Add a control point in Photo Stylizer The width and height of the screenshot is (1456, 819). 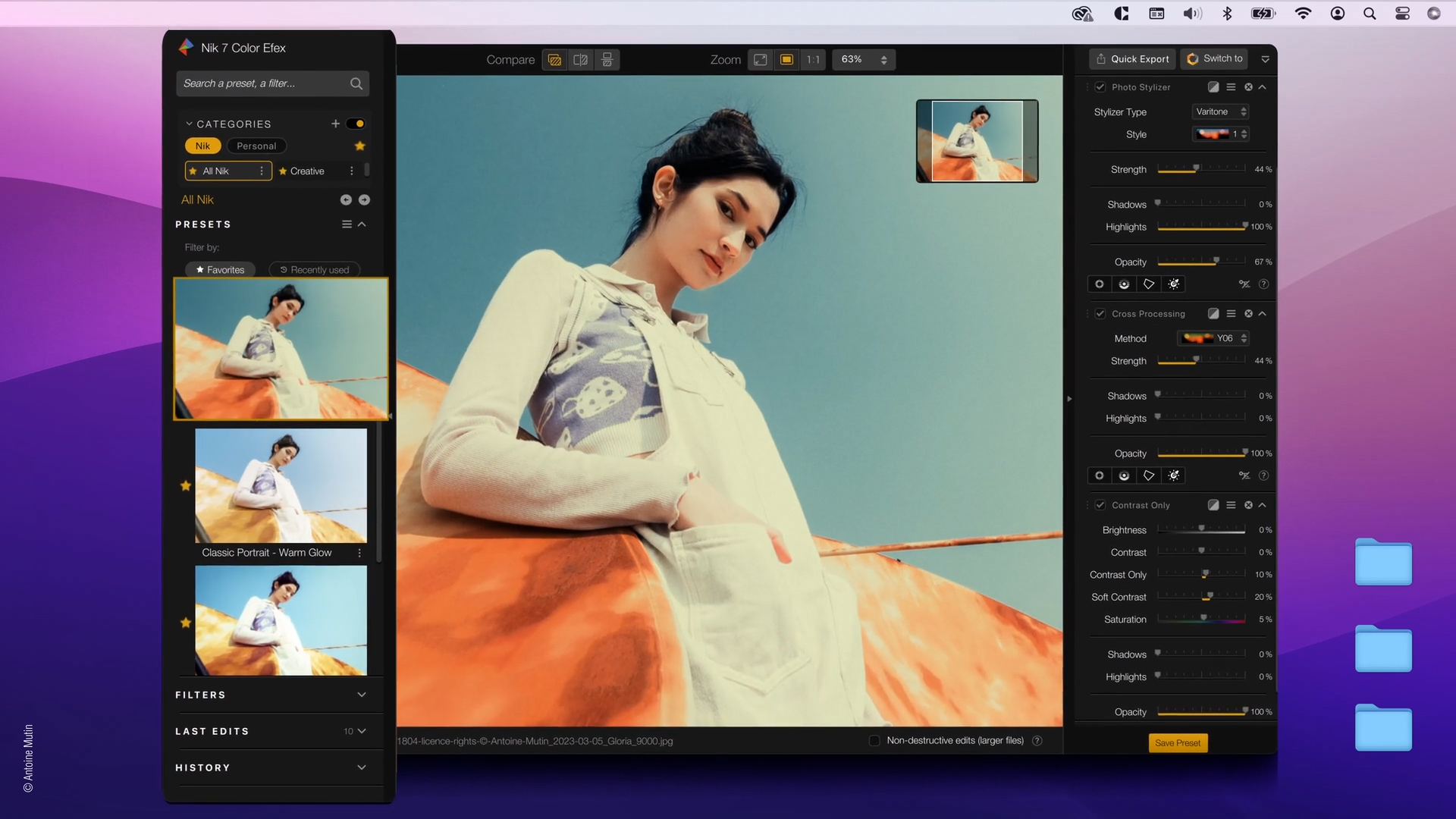pos(1099,284)
